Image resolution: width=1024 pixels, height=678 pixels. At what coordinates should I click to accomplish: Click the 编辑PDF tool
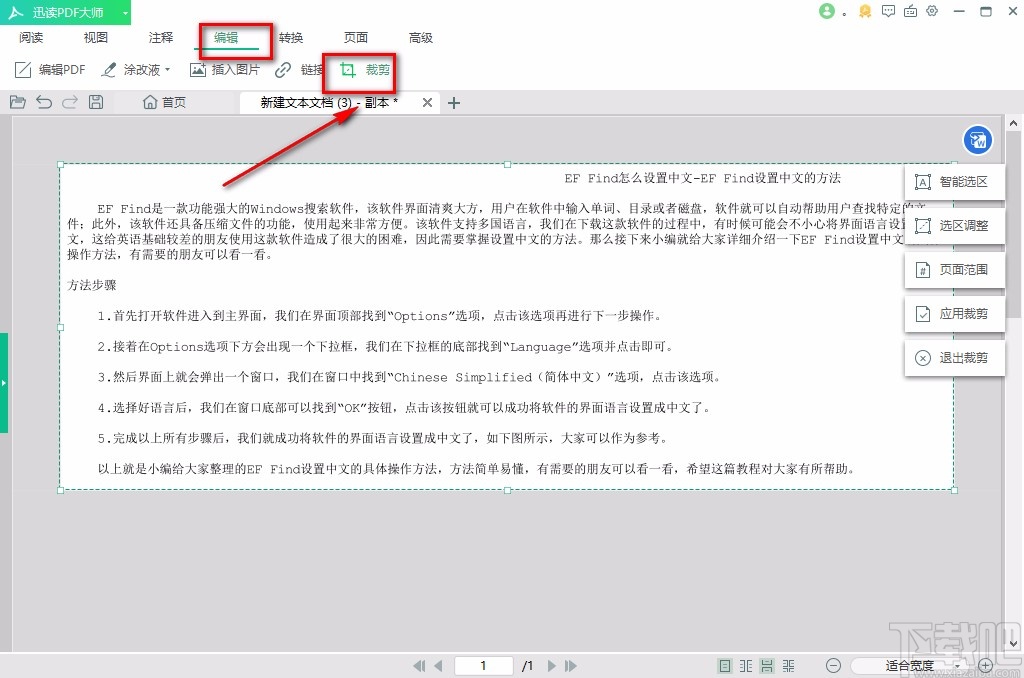pos(50,69)
